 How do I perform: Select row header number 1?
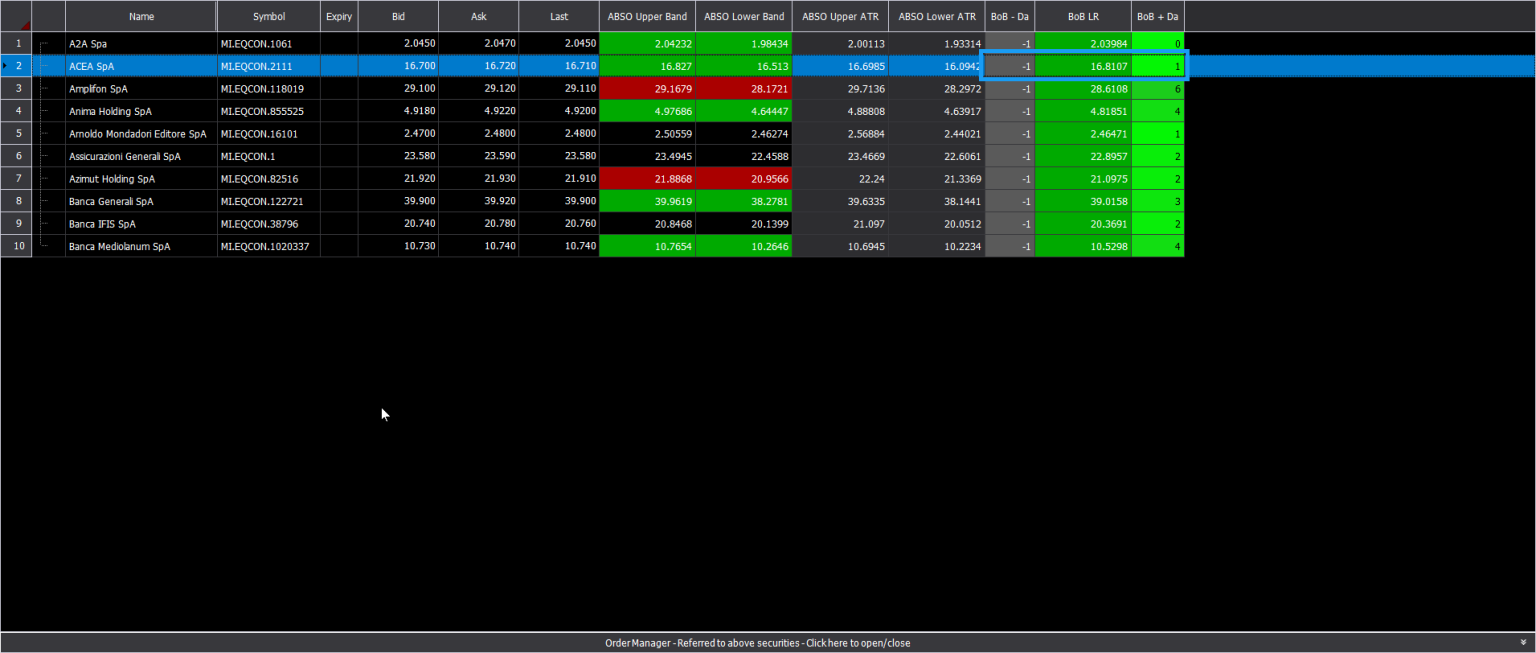[17, 44]
